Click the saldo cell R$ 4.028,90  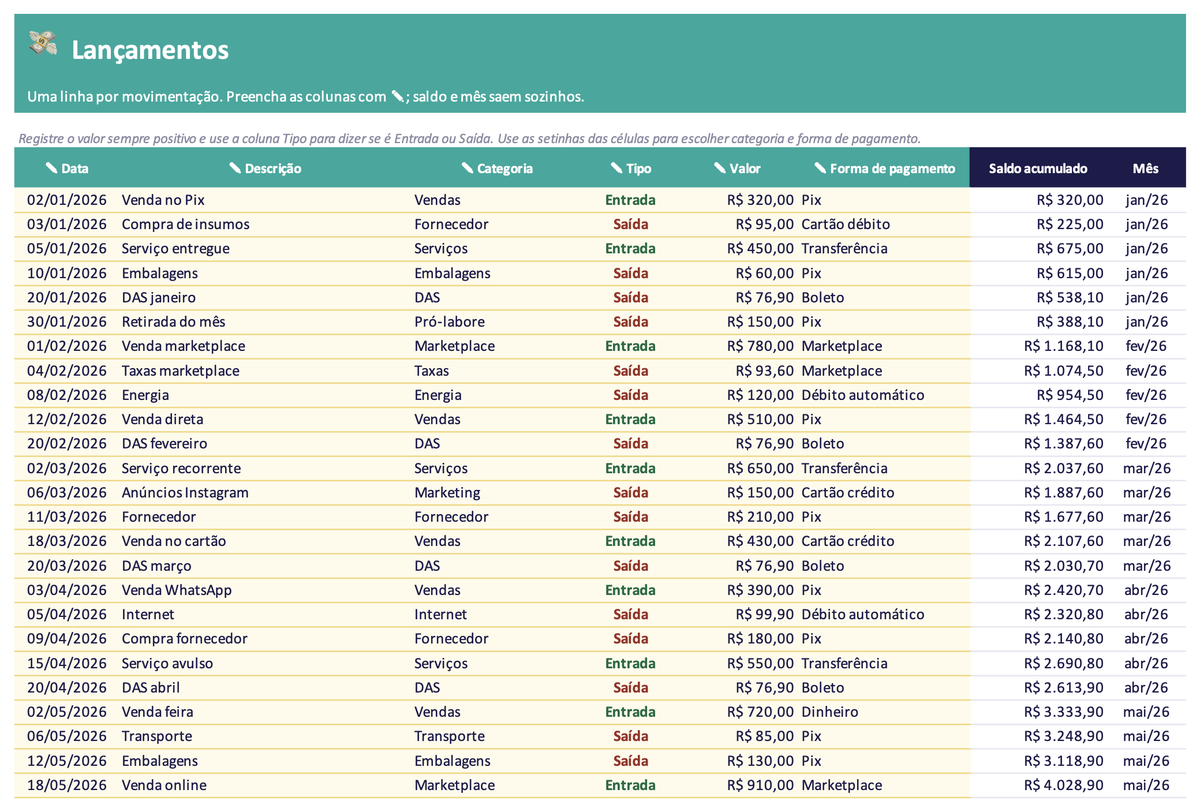[x=1038, y=785]
